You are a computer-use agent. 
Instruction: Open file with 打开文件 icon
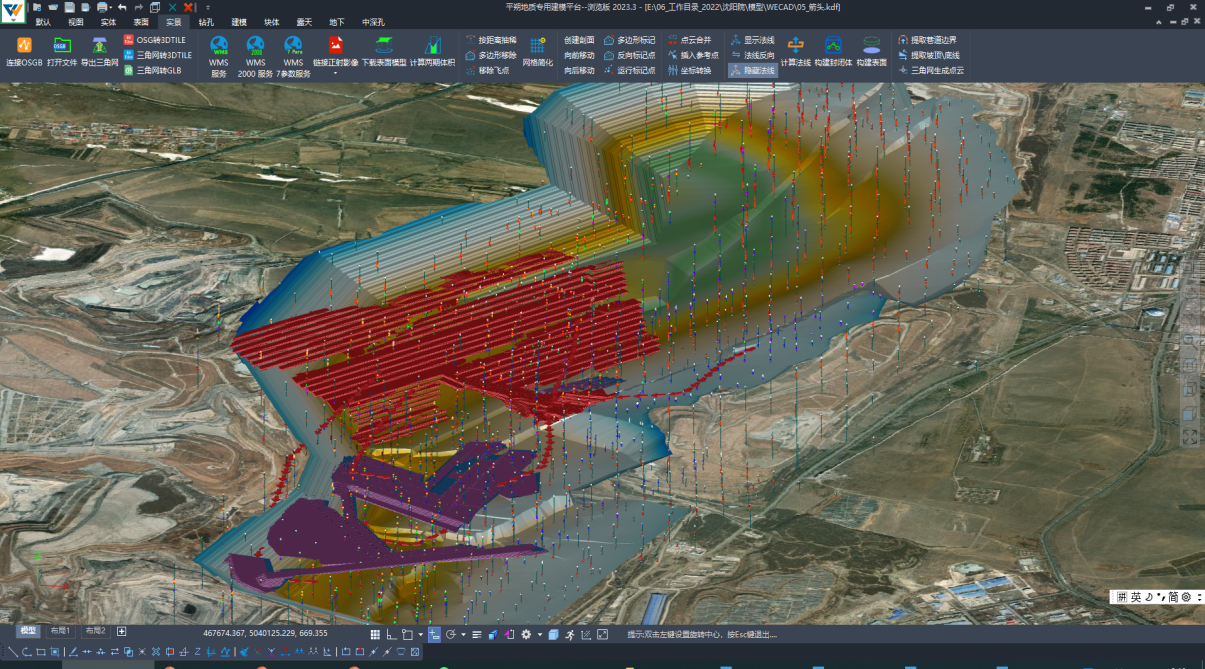pos(62,46)
